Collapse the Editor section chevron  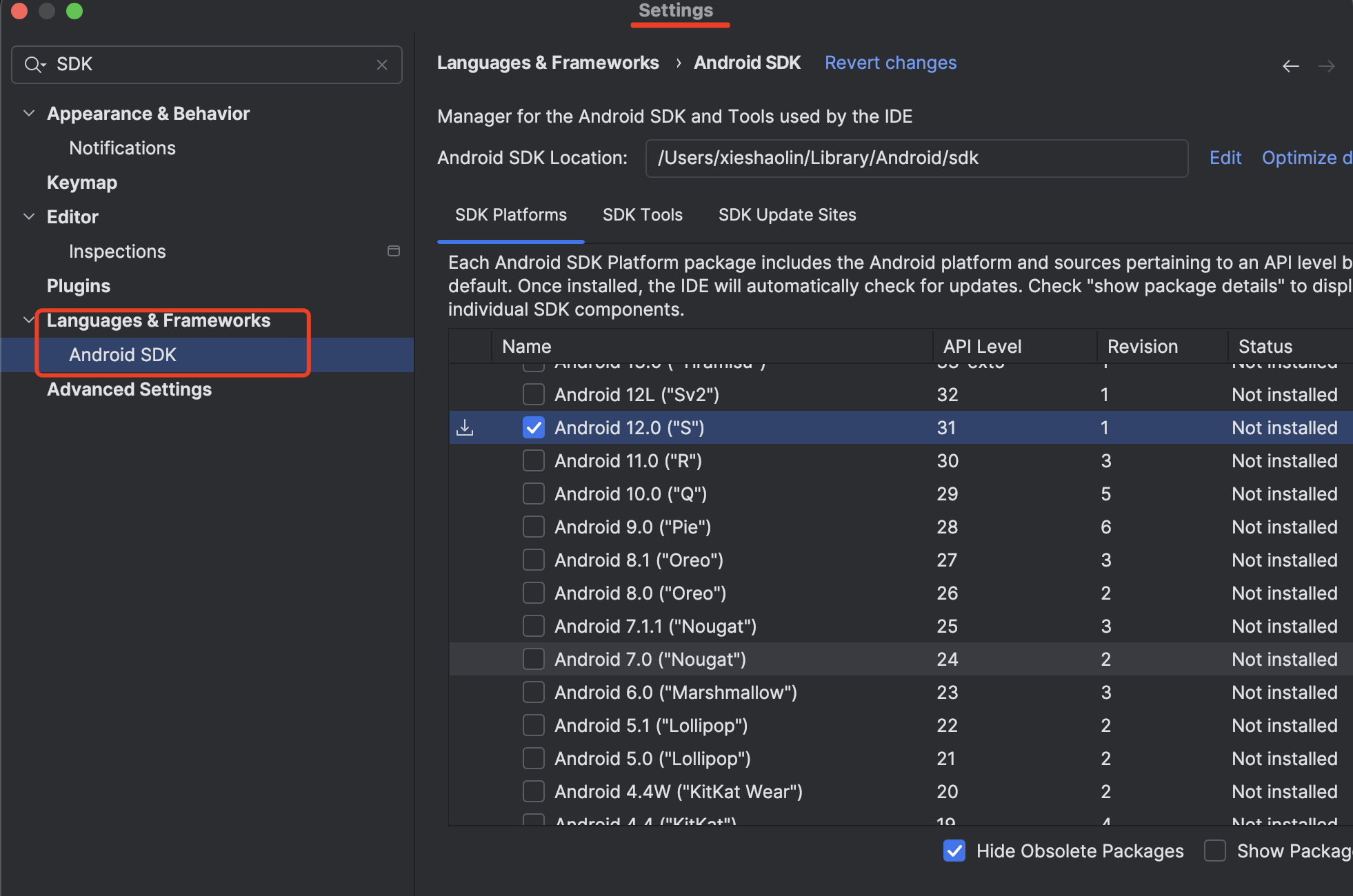tap(29, 216)
